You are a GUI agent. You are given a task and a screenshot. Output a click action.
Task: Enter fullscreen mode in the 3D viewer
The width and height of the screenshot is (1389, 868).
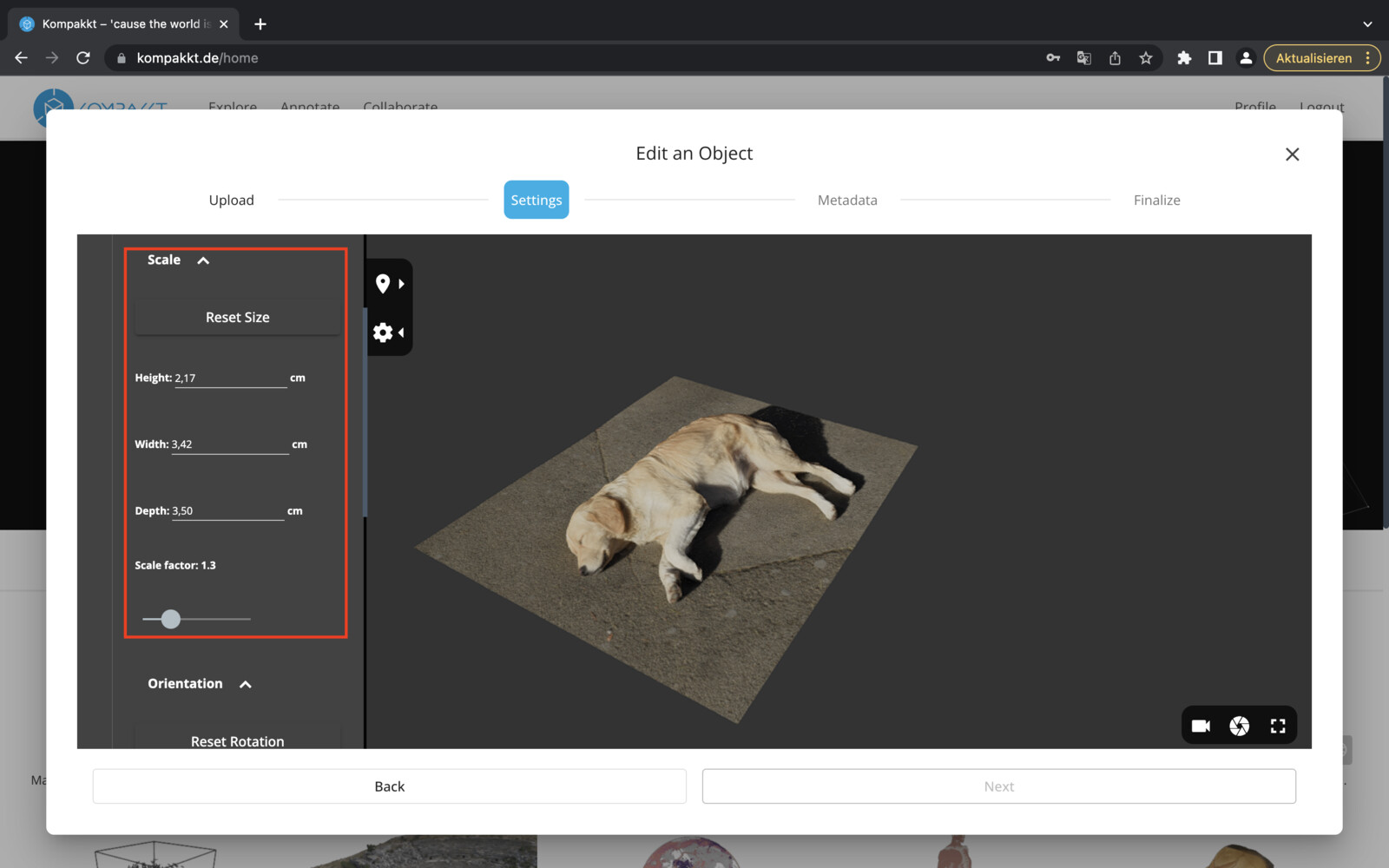tap(1278, 726)
